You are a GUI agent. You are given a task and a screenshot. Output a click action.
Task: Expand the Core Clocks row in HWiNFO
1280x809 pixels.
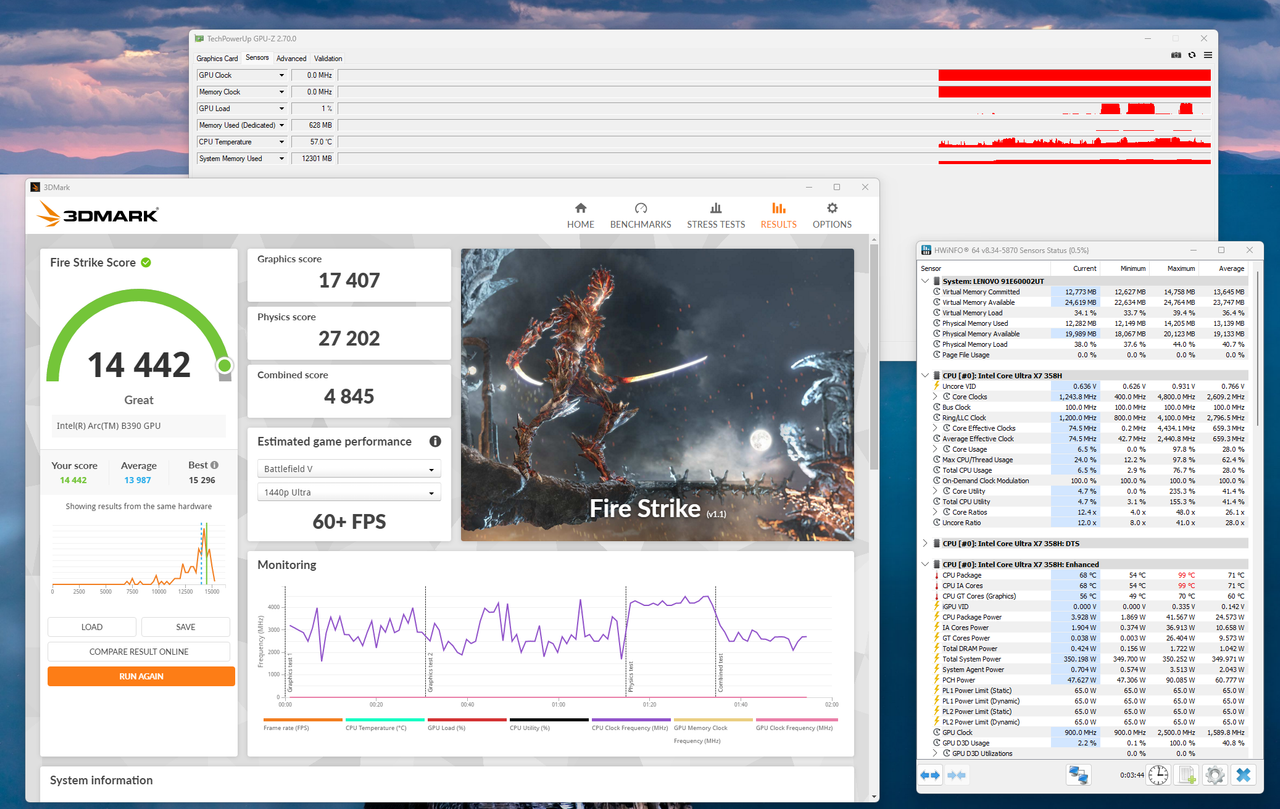click(936, 397)
